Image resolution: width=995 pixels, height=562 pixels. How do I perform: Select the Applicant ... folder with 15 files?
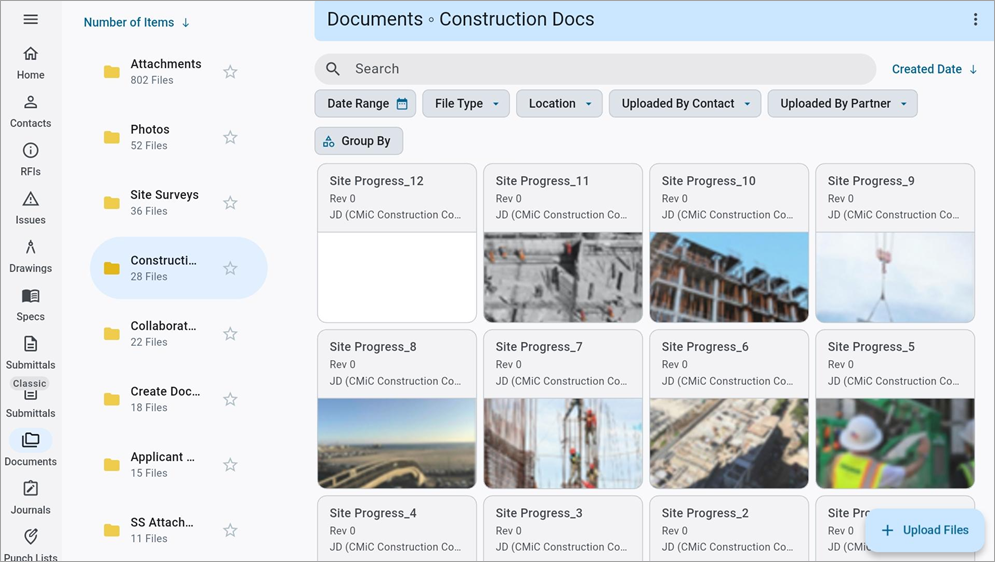(x=178, y=464)
